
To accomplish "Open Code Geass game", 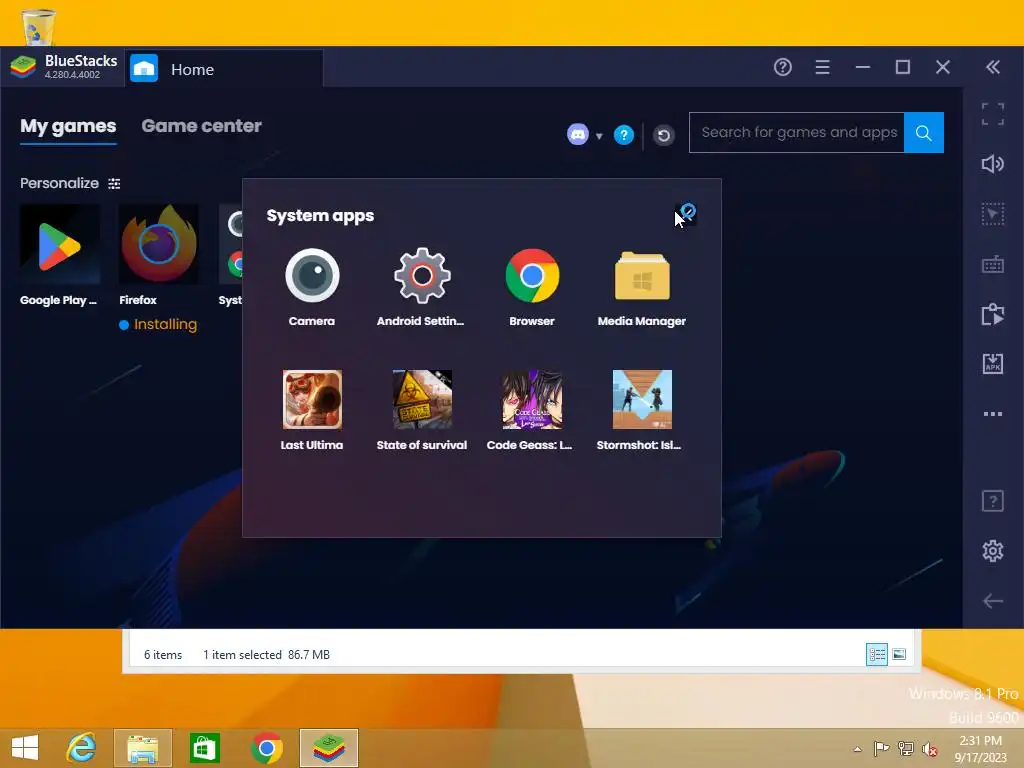I will (532, 400).
